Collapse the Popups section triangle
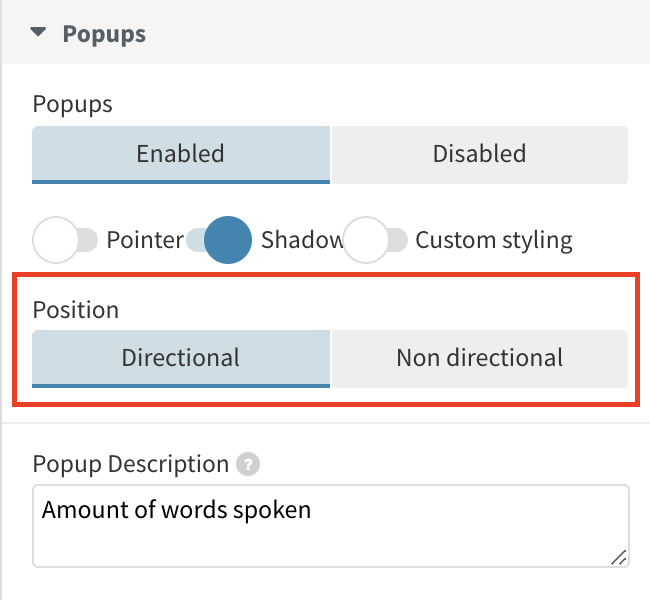This screenshot has height=600, width=650. [38, 32]
